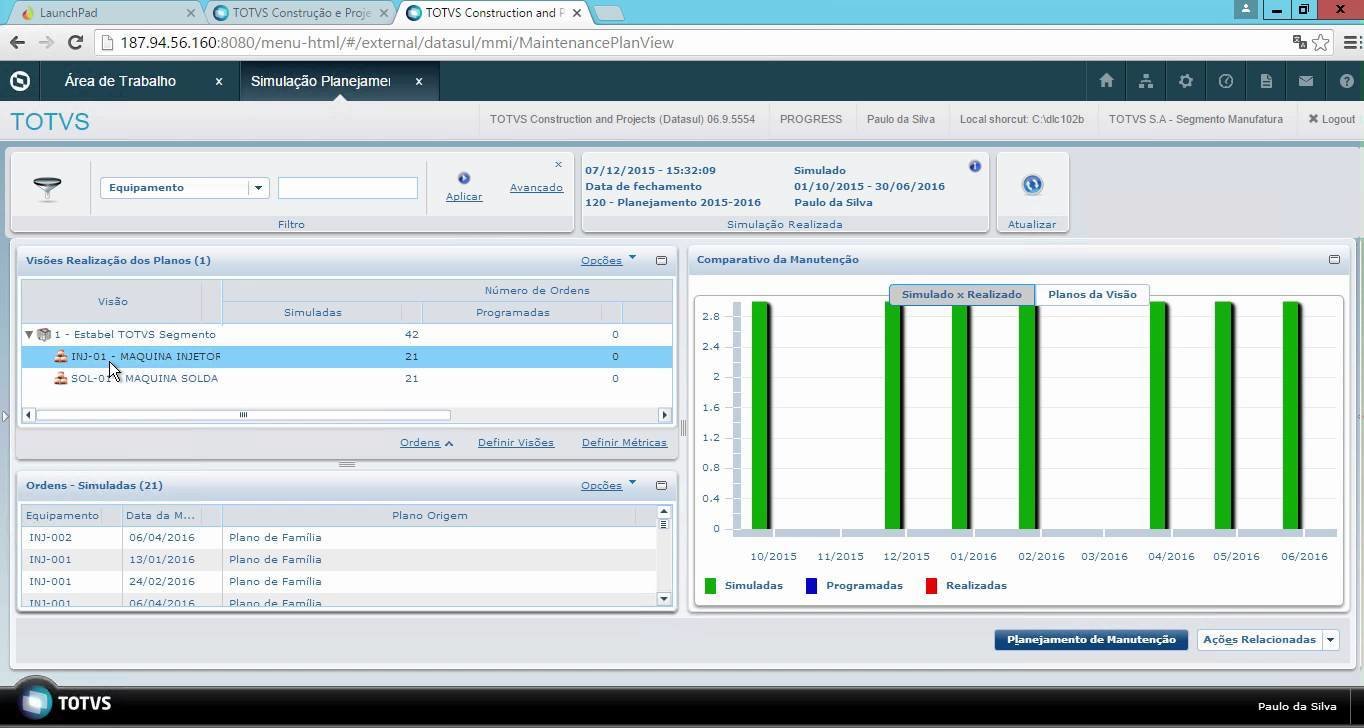Click the Simuladas column header

[x=312, y=312]
